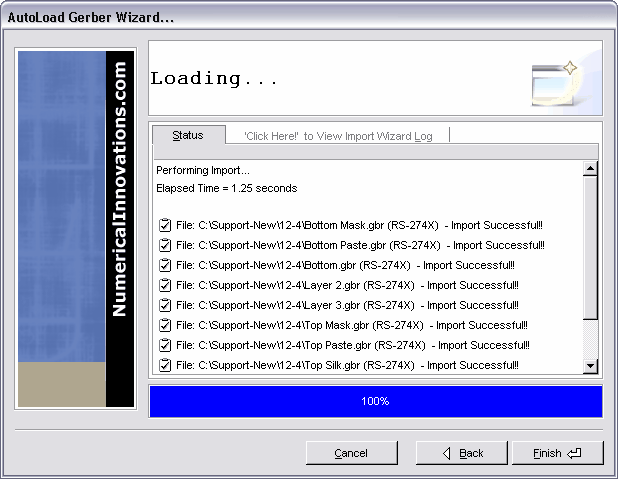The width and height of the screenshot is (618, 479).
Task: Click the clipboard icon for Bottom.gbr
Action: click(x=165, y=265)
